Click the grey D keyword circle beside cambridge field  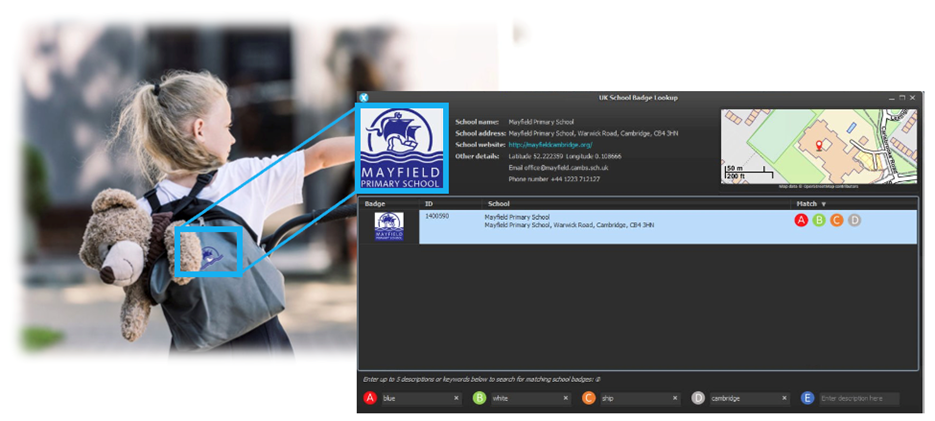click(x=698, y=398)
